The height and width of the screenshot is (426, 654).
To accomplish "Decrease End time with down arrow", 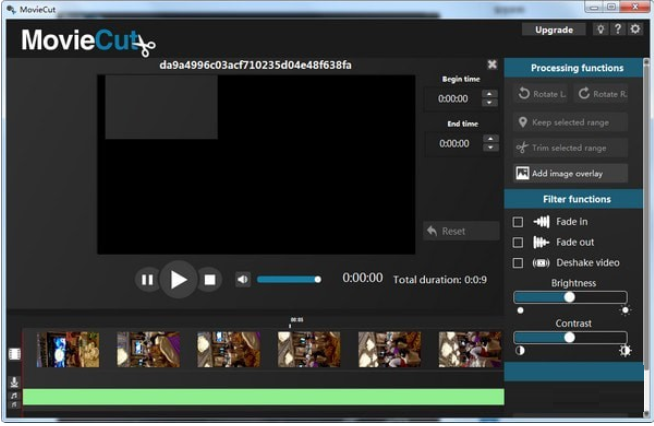I will point(489,148).
